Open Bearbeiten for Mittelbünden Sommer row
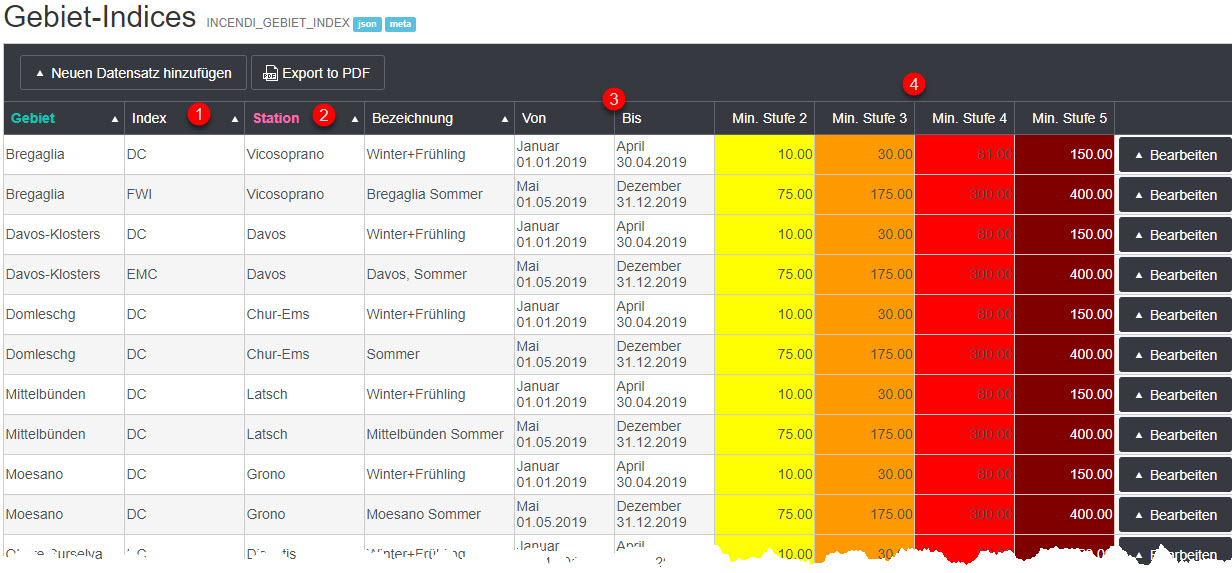 (x=1175, y=435)
